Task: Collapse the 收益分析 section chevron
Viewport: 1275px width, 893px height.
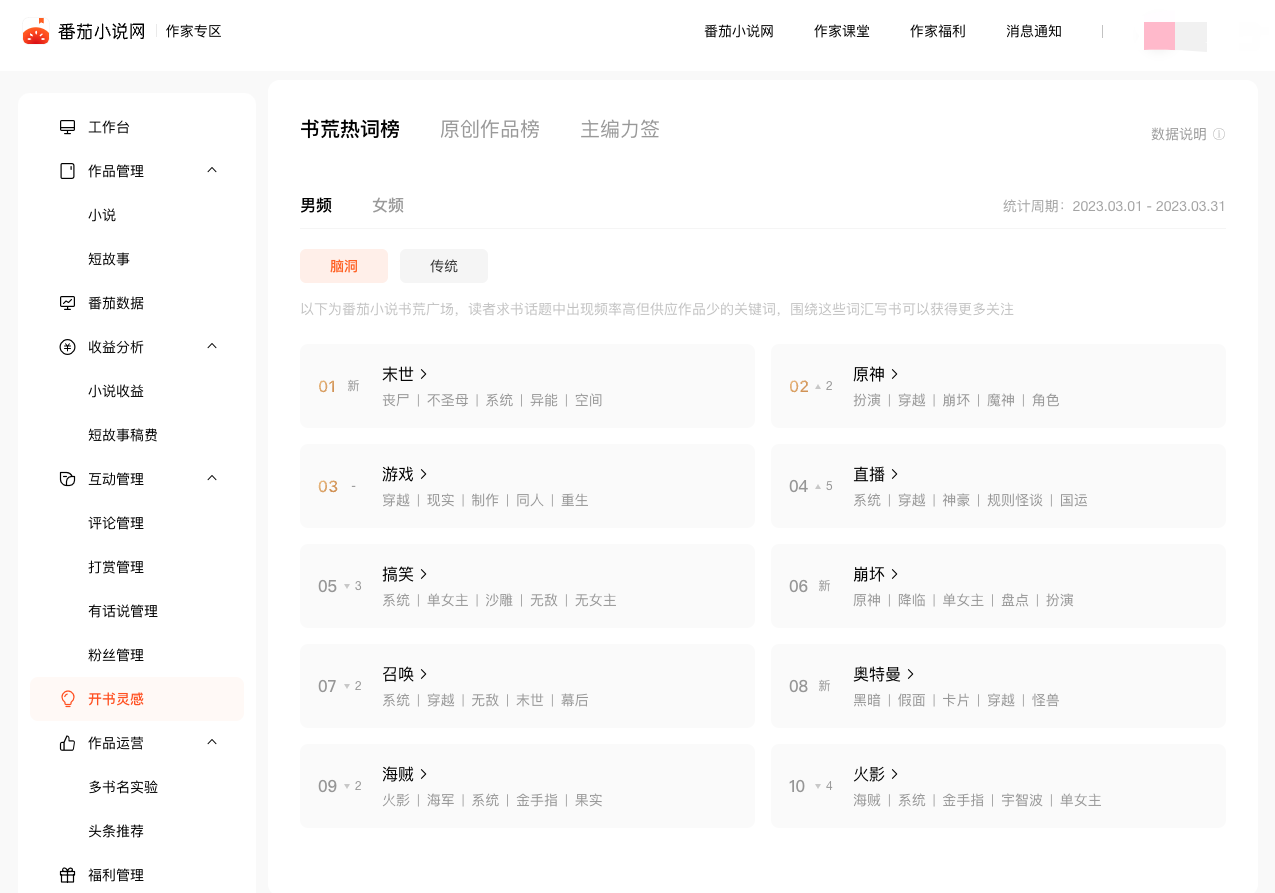Action: [x=212, y=346]
